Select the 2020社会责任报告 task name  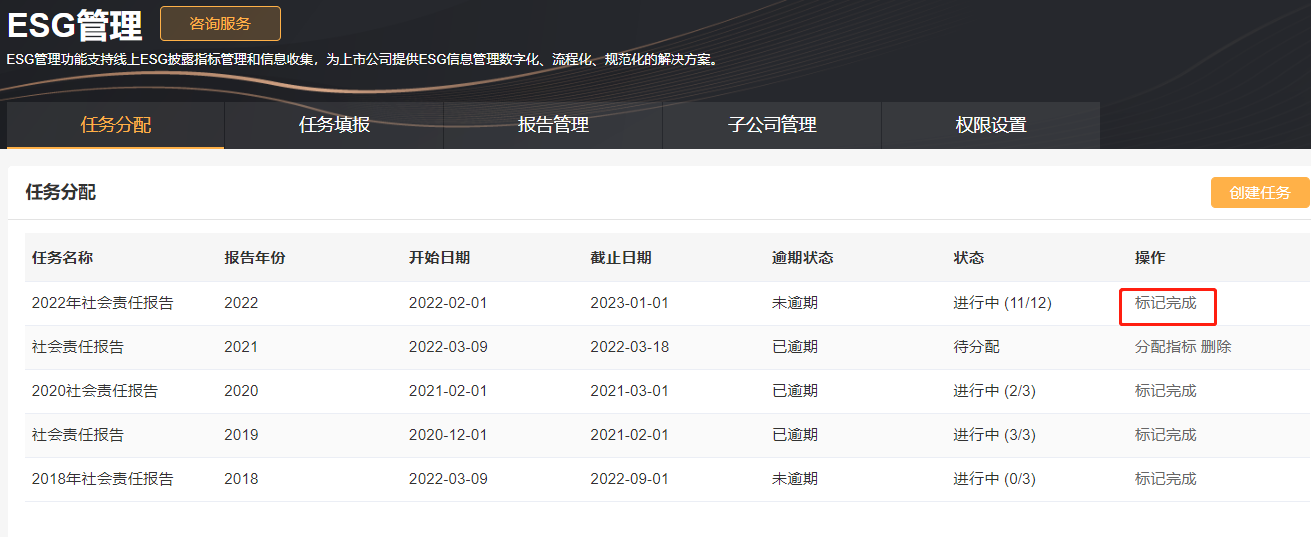(95, 391)
